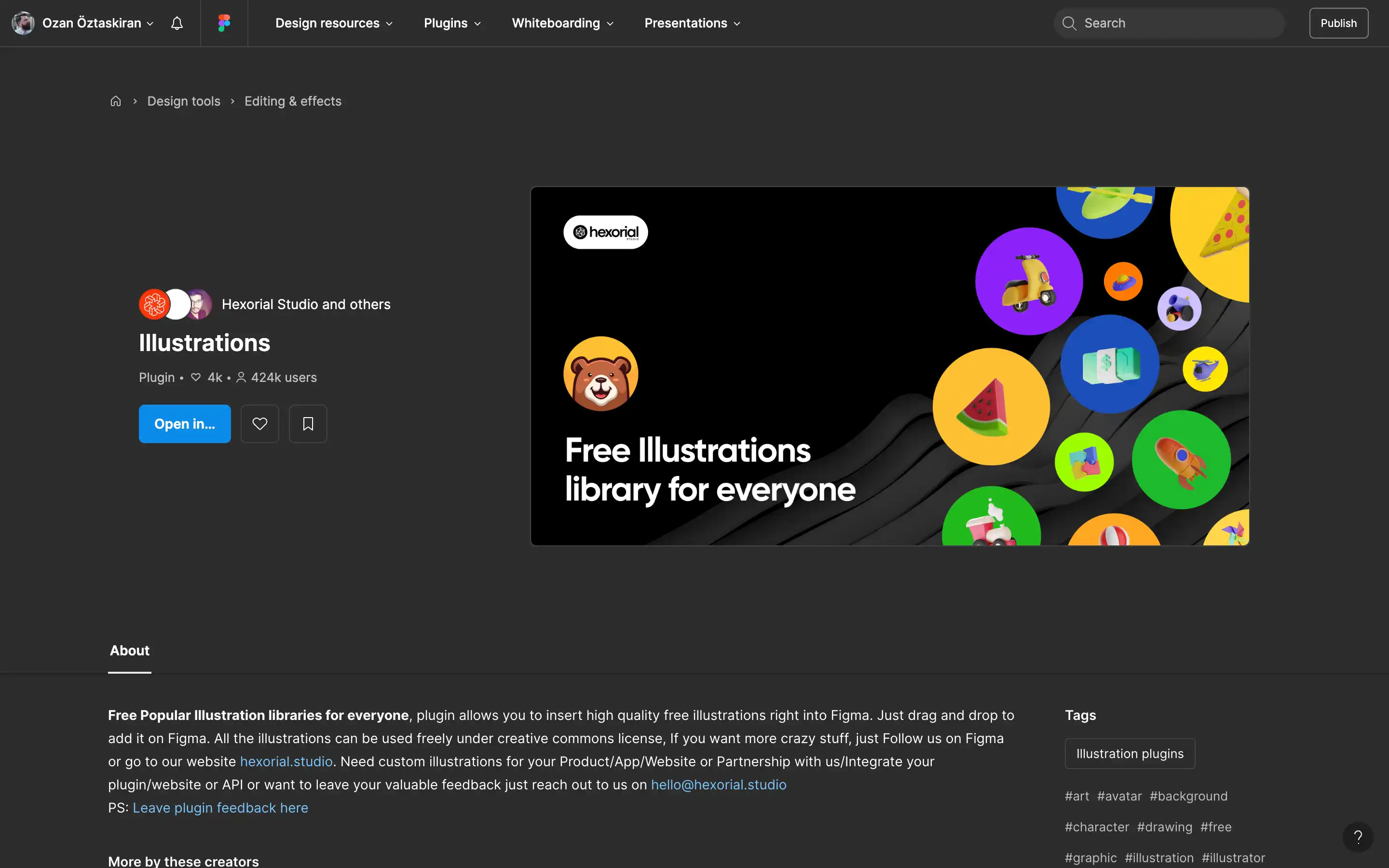This screenshot has height=868, width=1389.
Task: Click the home breadcrumb icon
Action: click(115, 101)
